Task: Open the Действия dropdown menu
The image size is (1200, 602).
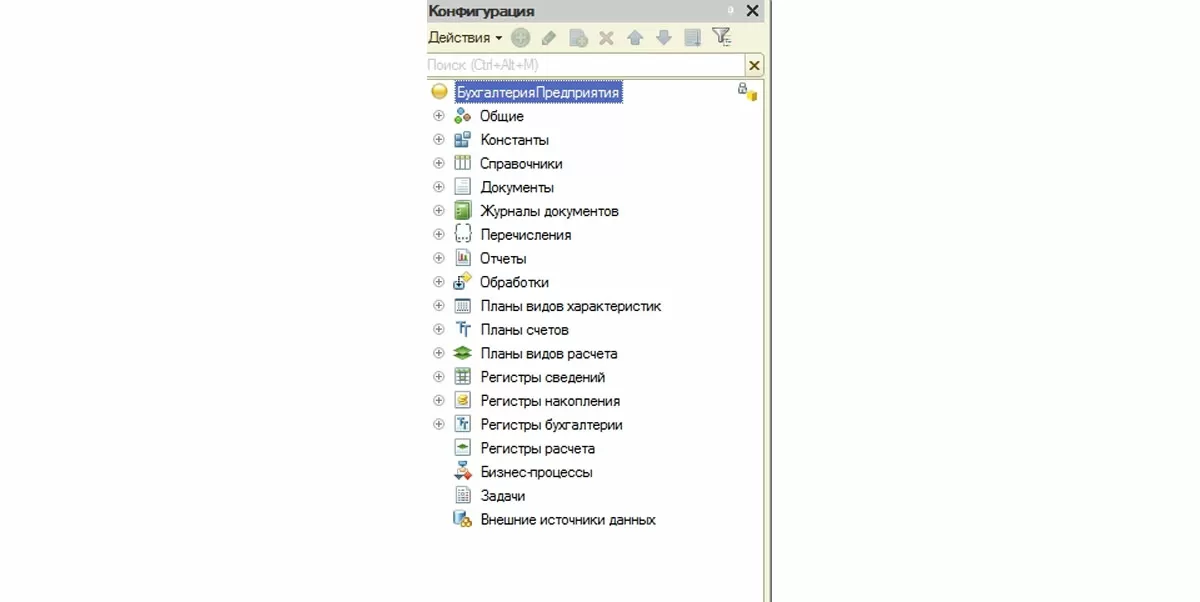Action: click(x=465, y=38)
